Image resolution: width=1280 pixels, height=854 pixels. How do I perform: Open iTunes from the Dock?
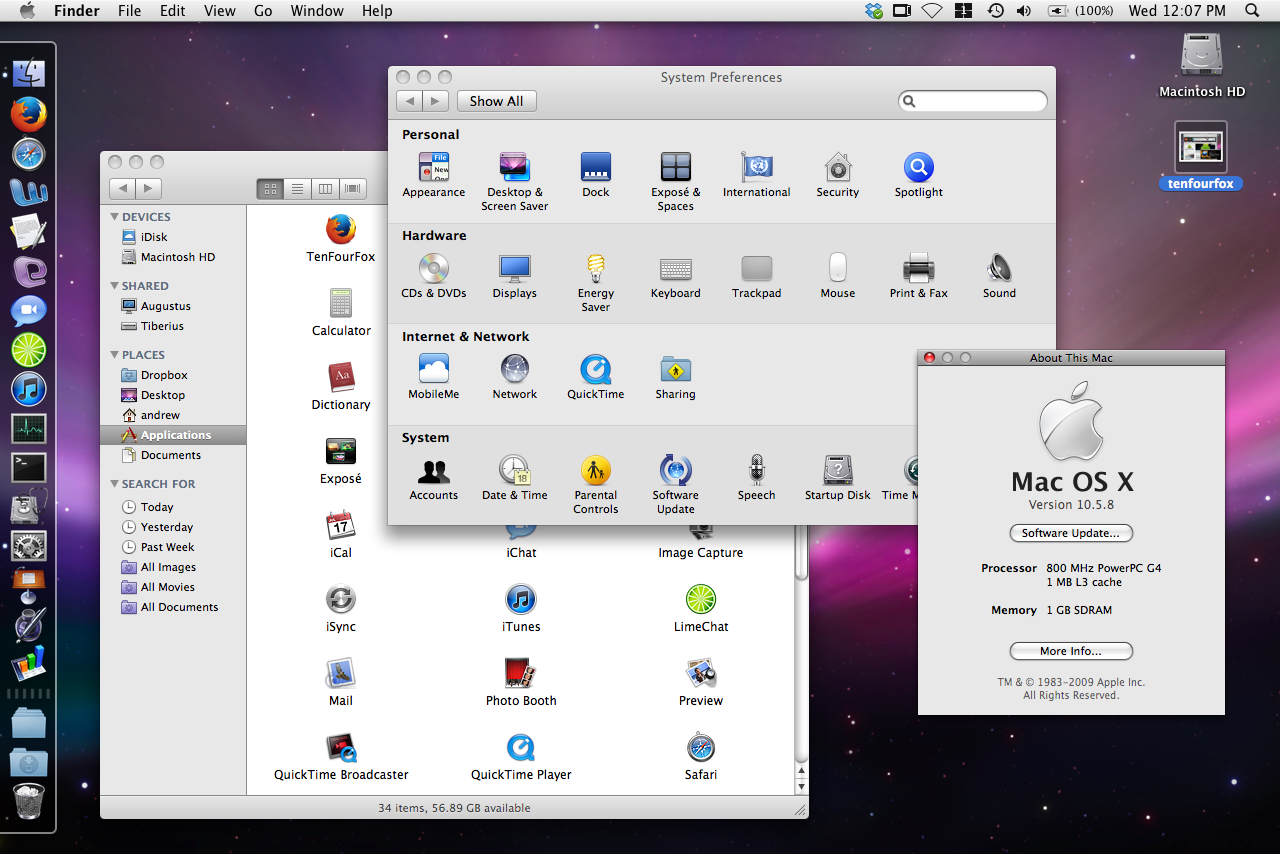(x=29, y=388)
